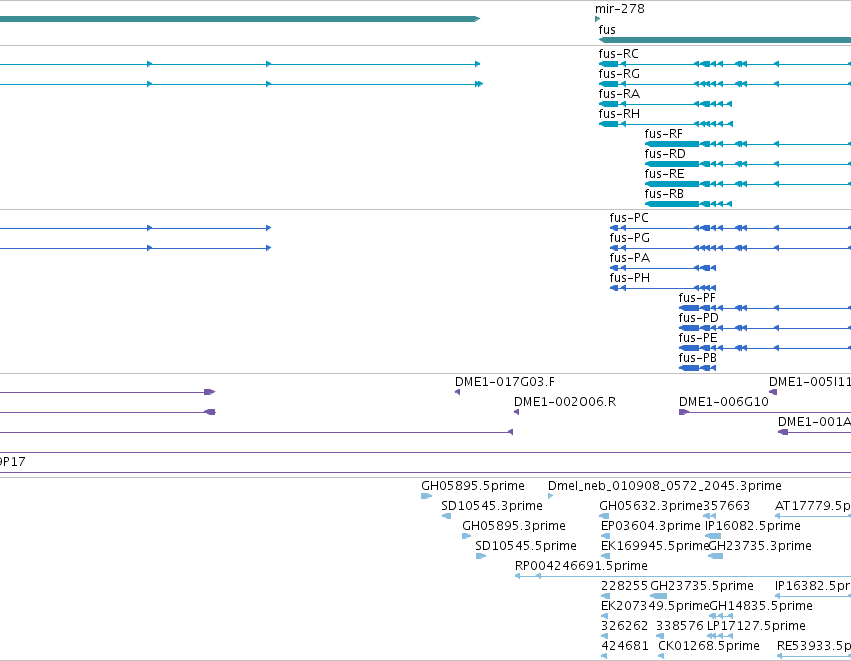
Task: Select the fus-RD transcript label
Action: click(665, 154)
